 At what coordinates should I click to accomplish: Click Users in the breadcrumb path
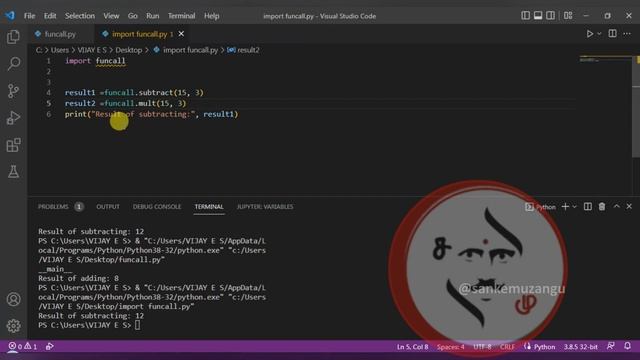point(60,50)
